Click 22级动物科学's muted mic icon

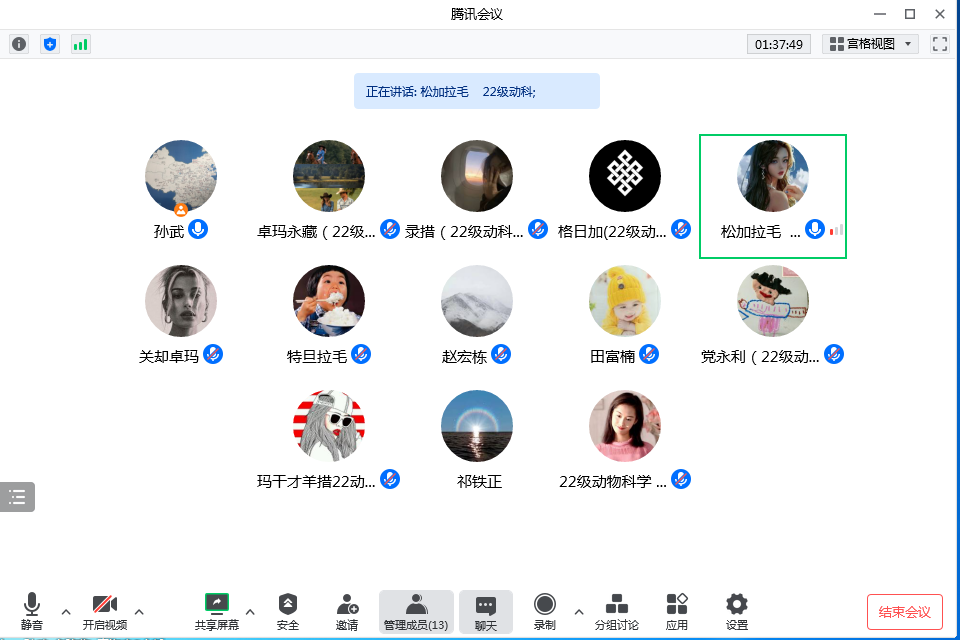pyautogui.click(x=681, y=480)
